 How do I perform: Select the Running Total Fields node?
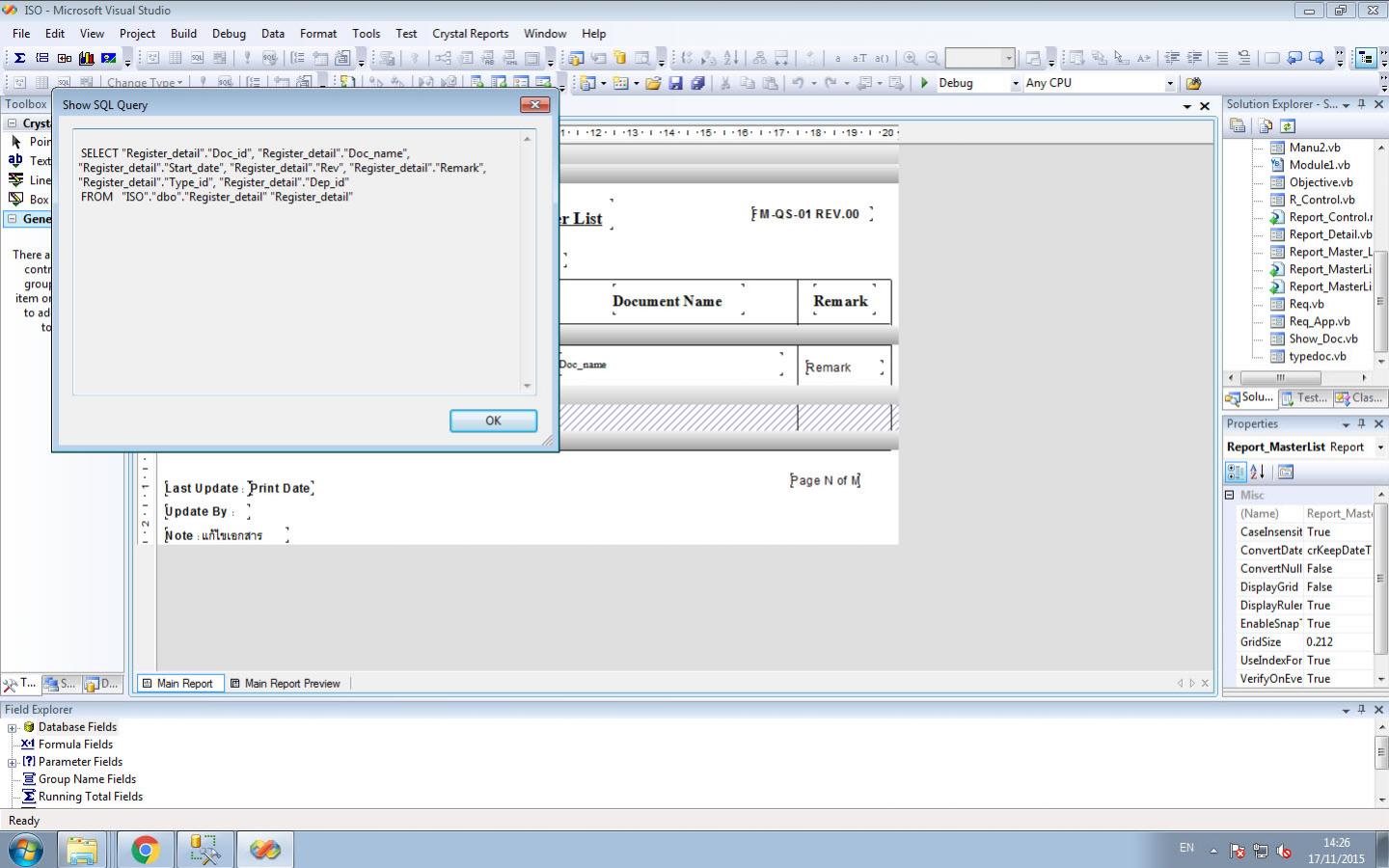(x=91, y=797)
